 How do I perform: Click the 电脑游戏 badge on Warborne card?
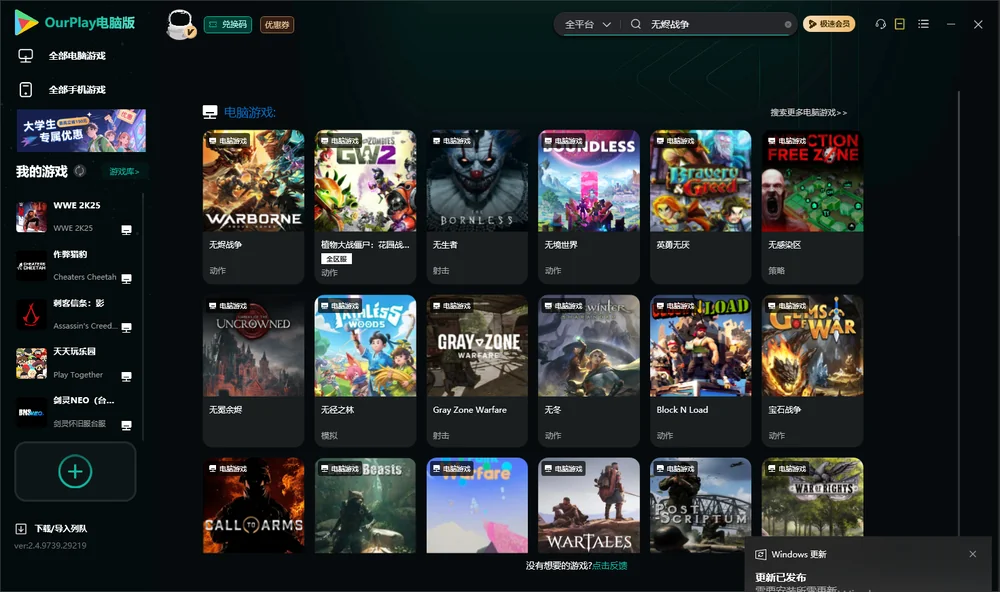pyautogui.click(x=228, y=141)
